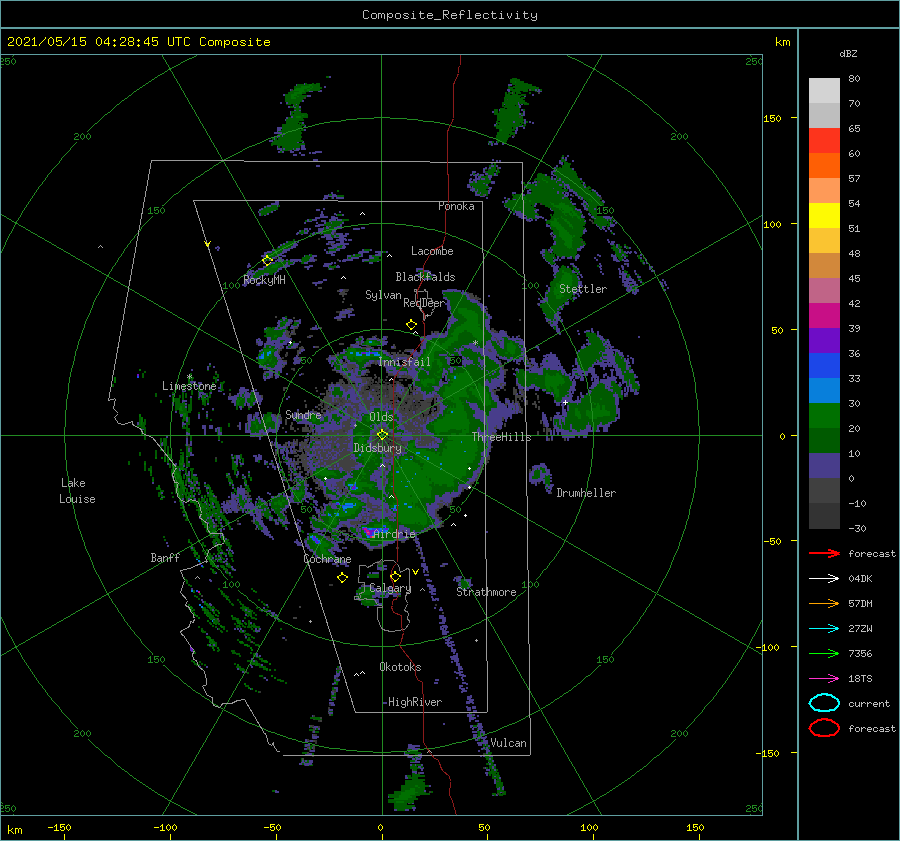The height and width of the screenshot is (841, 900).
Task: Click the yellow 51-54 dBZ color swatch
Action: click(824, 216)
